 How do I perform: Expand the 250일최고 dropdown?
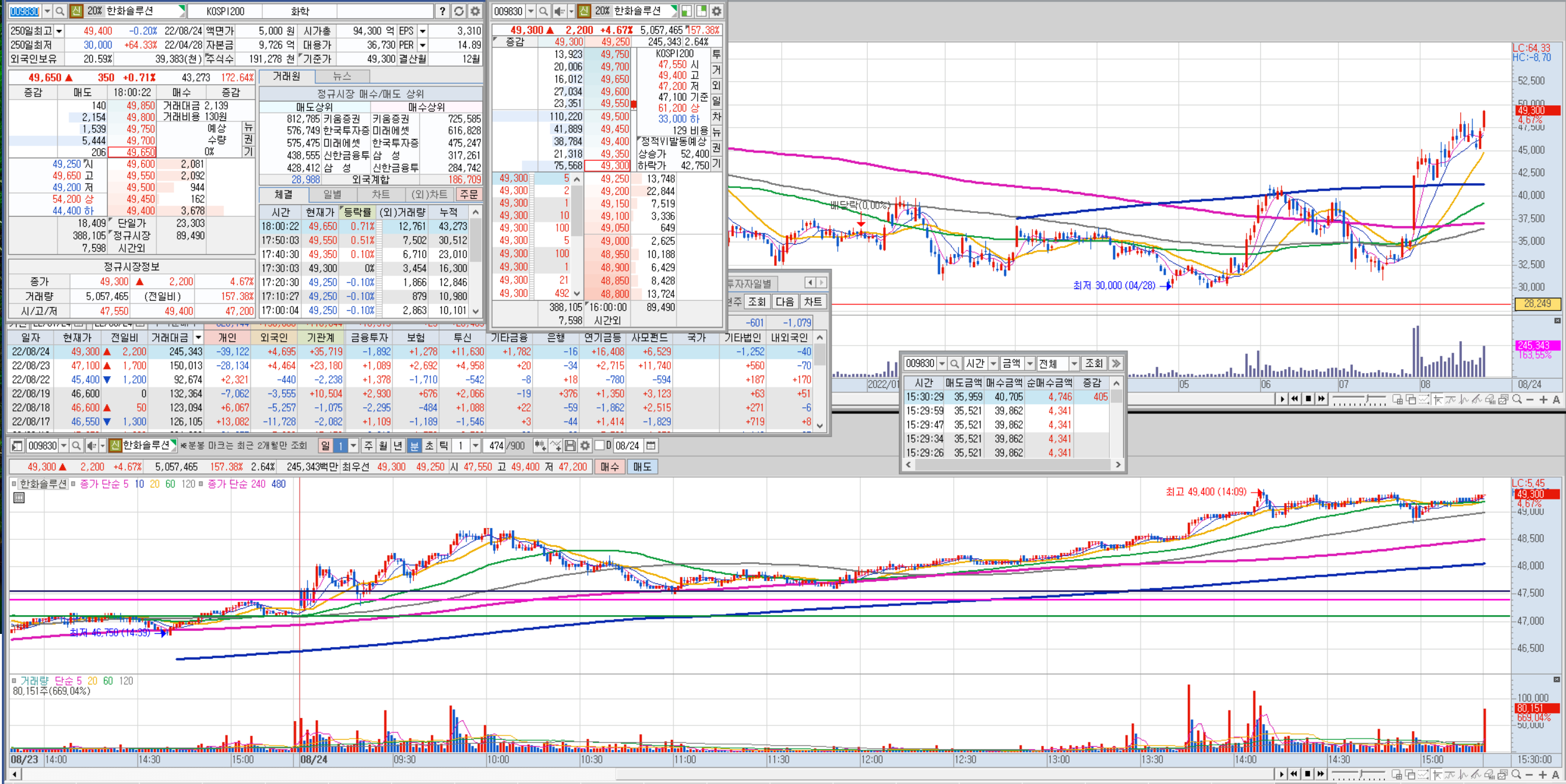pyautogui.click(x=59, y=31)
